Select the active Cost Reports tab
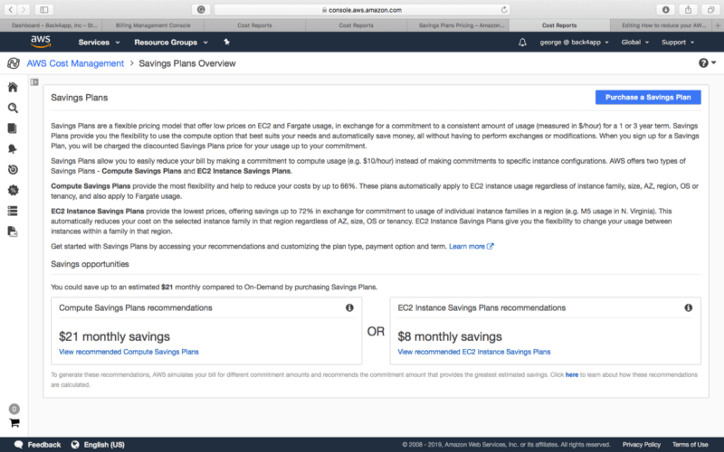 [x=559, y=25]
